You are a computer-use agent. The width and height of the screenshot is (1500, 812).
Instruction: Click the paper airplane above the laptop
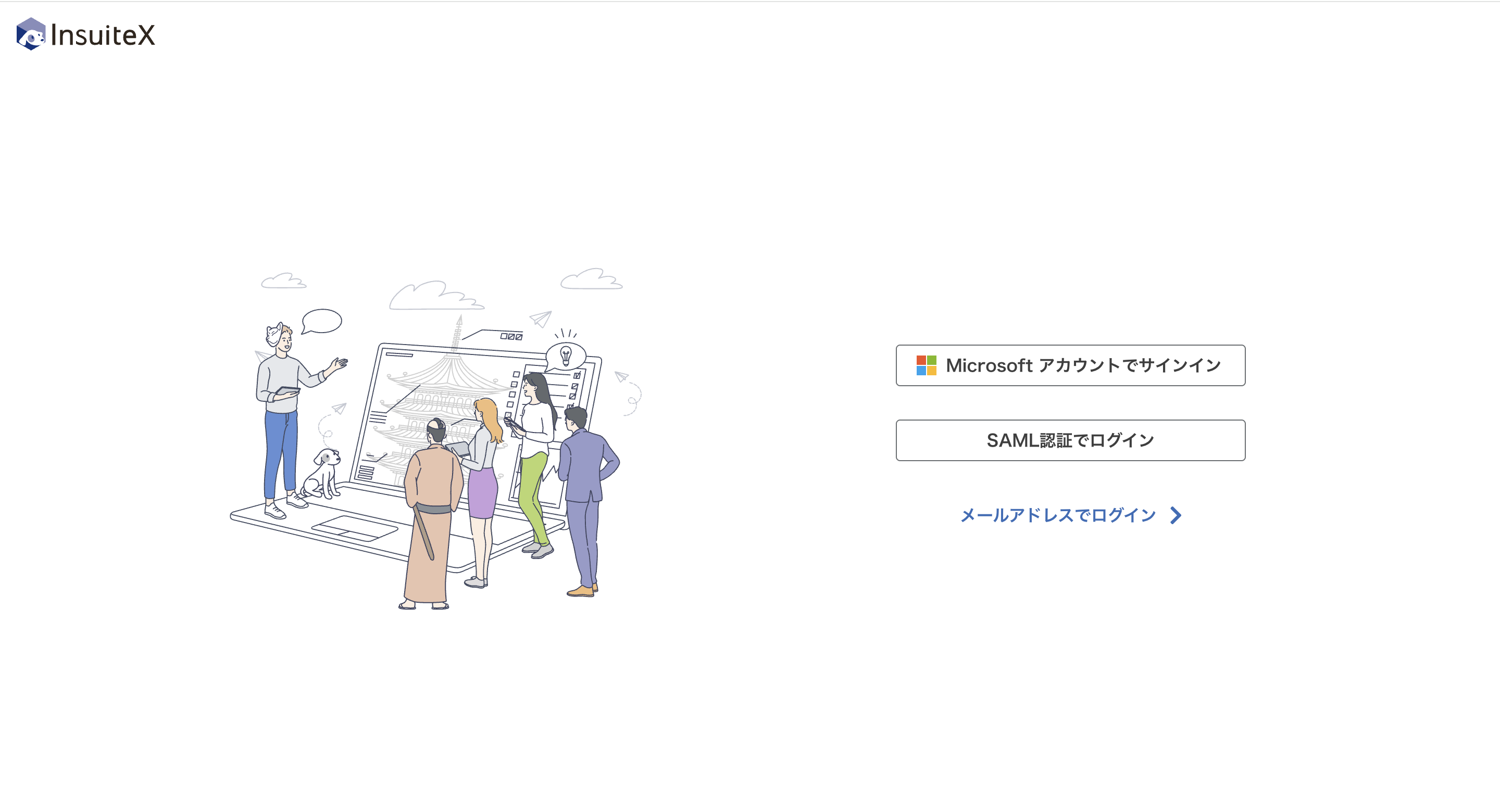click(x=541, y=319)
